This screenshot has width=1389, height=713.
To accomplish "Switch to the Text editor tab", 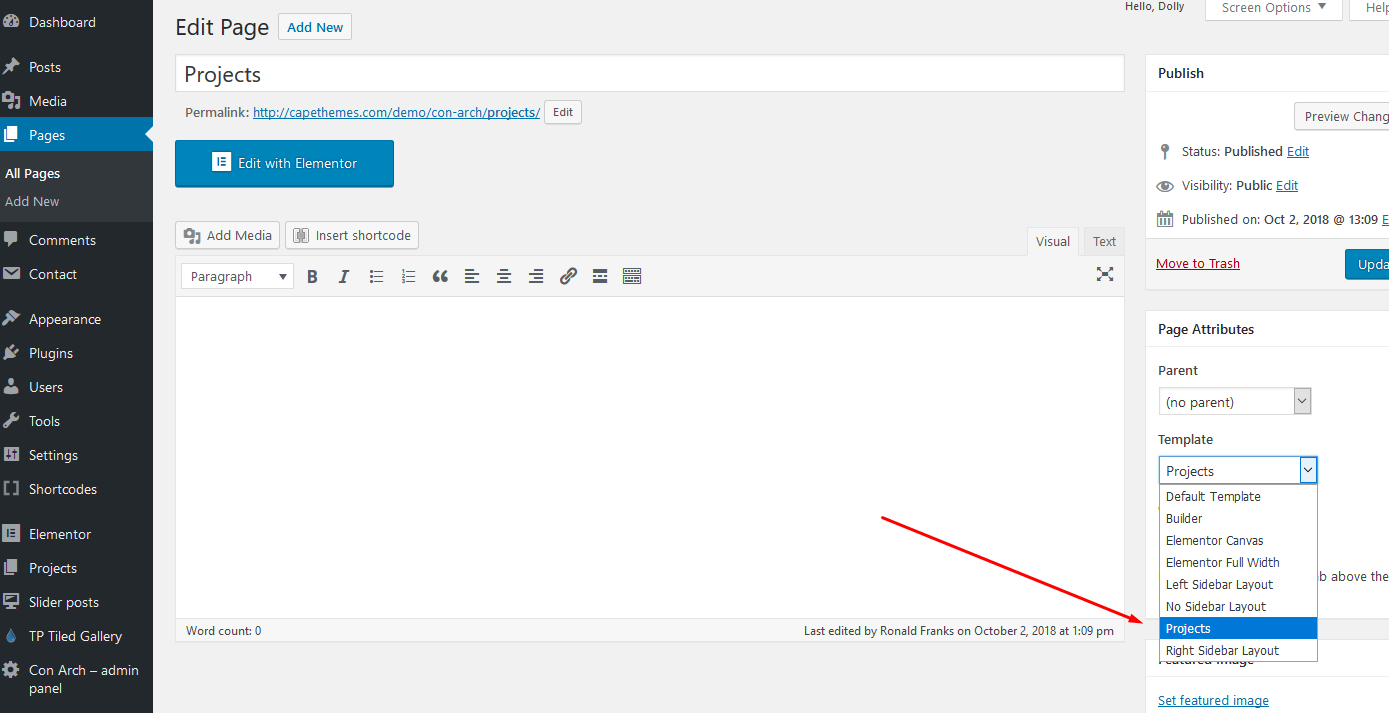I will [1104, 242].
